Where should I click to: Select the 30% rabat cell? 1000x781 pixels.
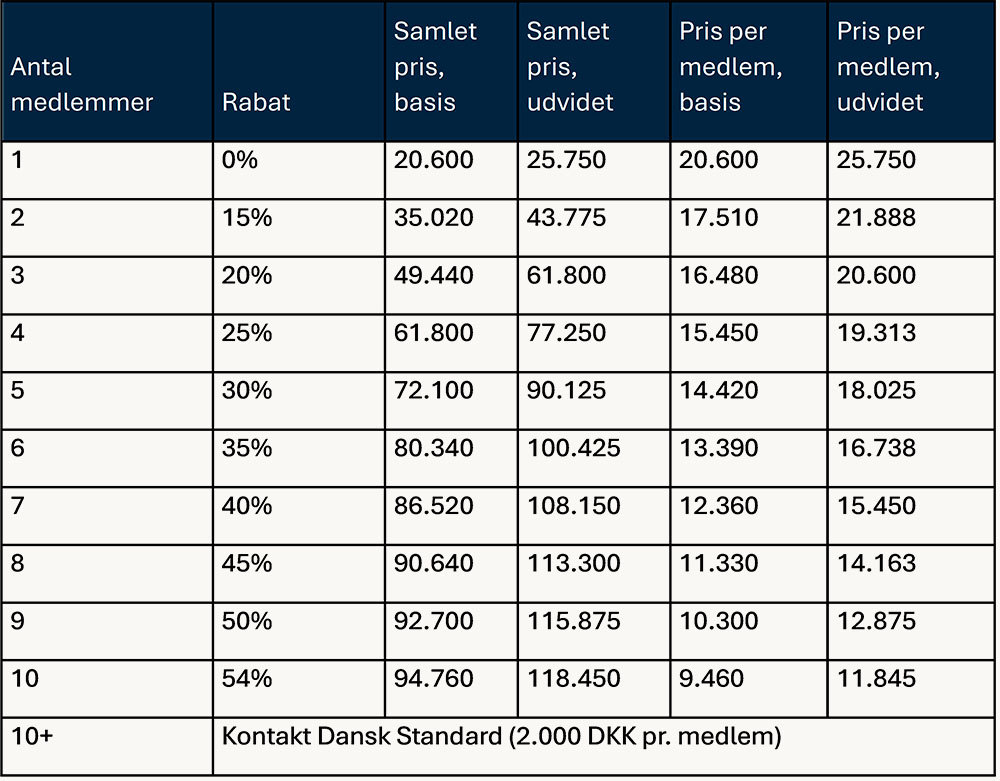coord(247,391)
